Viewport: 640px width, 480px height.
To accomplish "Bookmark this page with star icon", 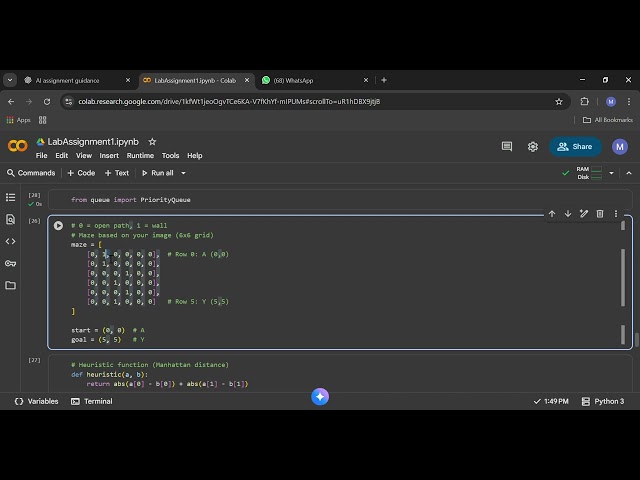I will point(559,102).
